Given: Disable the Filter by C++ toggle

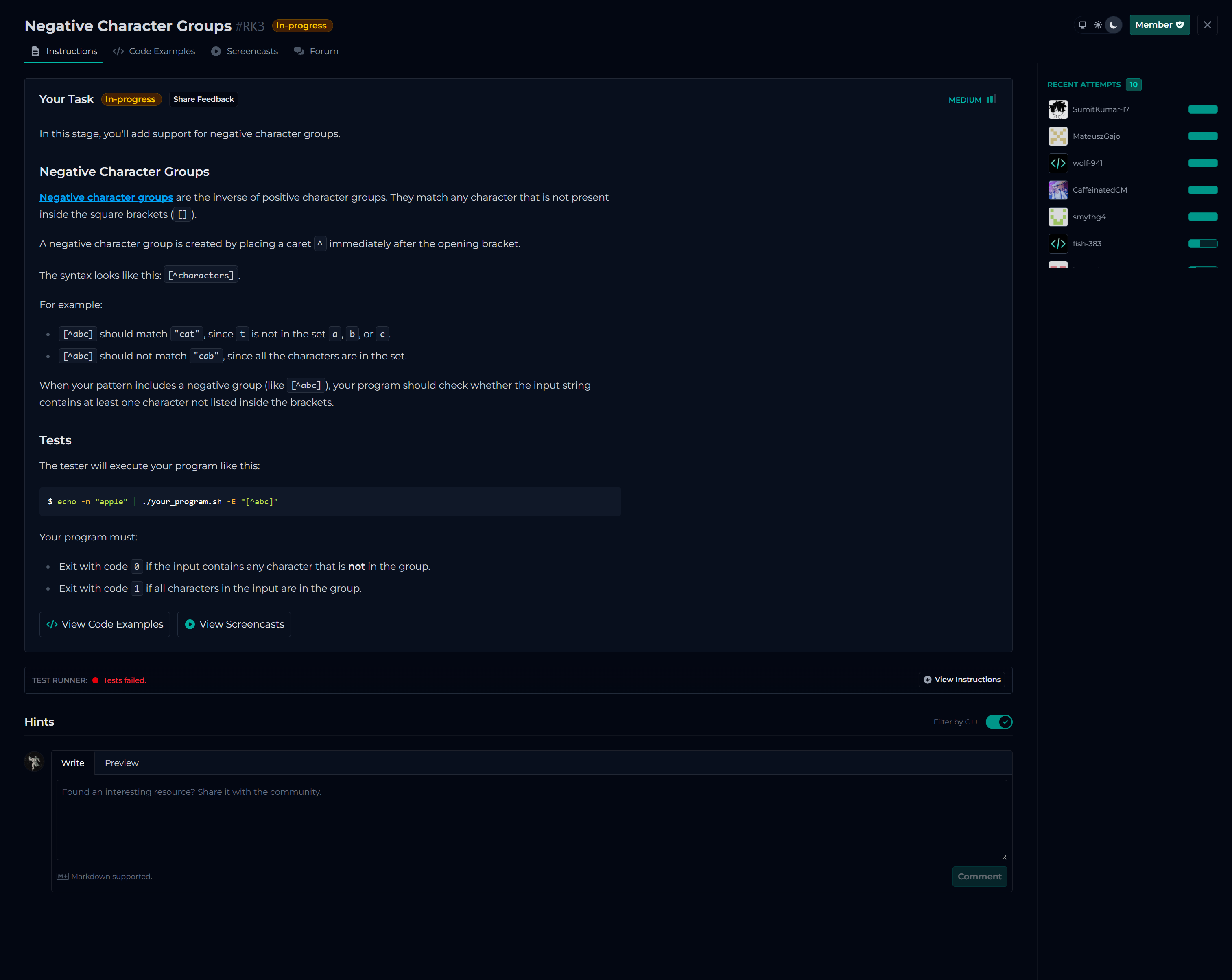Looking at the screenshot, I should (x=999, y=722).
